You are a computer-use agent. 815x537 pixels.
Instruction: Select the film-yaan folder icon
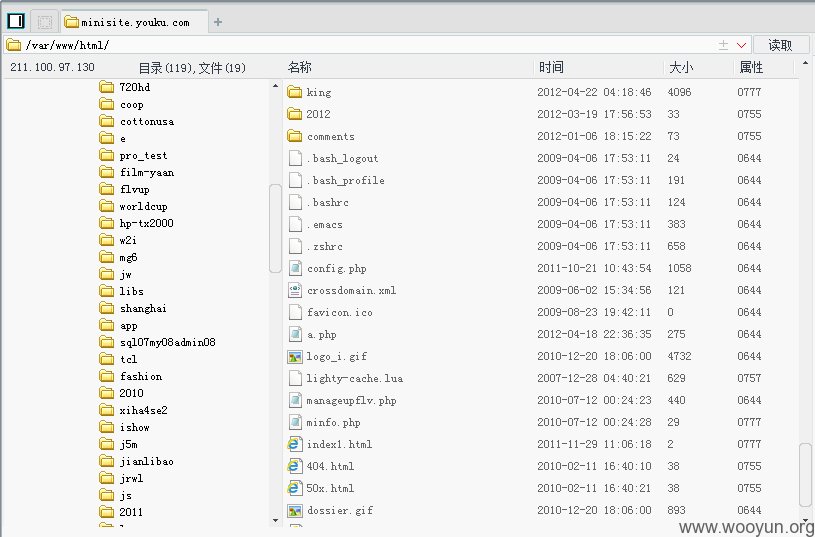coord(107,173)
